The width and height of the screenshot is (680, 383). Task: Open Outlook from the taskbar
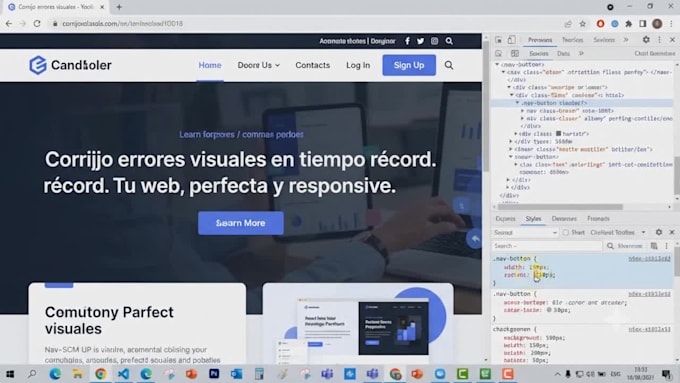[x=236, y=373]
